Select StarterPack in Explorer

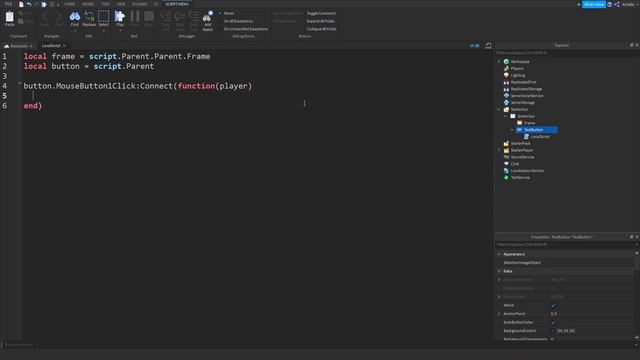point(520,143)
